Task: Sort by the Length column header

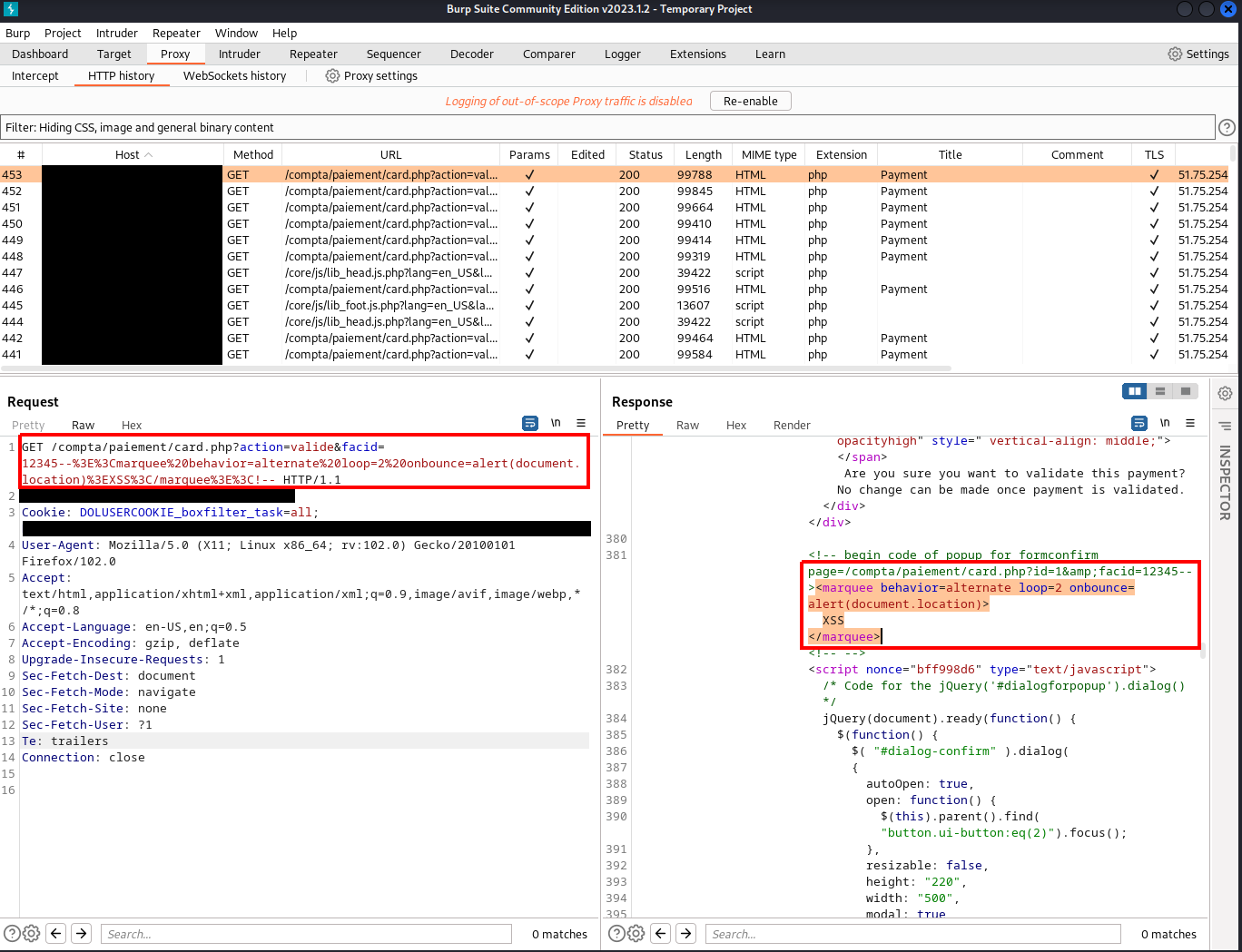Action: (x=704, y=154)
